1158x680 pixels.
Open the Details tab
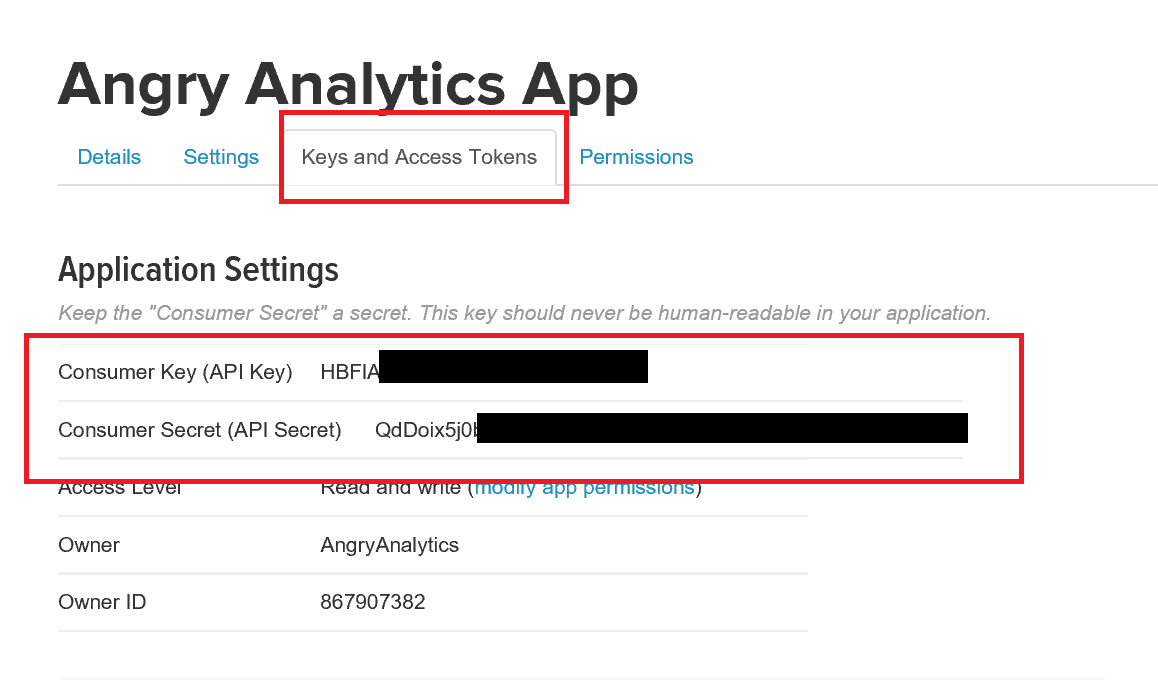109,157
